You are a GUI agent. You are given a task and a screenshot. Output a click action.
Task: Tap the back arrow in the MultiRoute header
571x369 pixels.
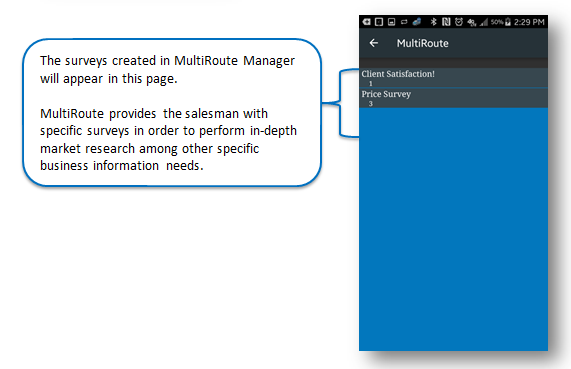pos(374,43)
